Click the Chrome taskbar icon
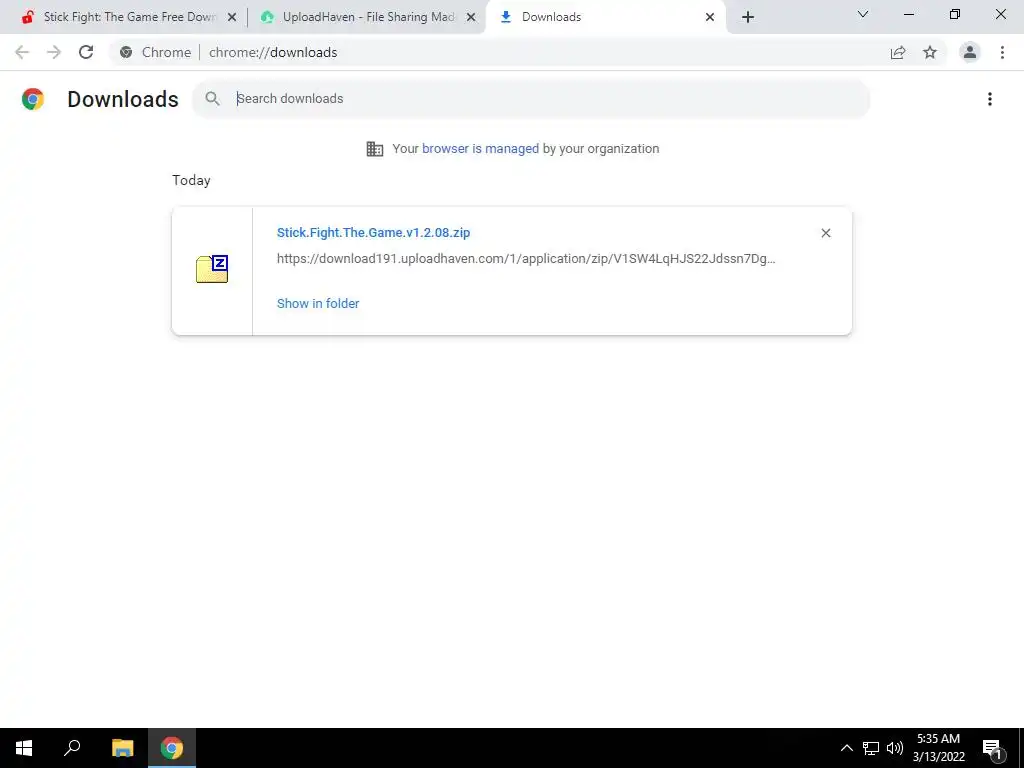 (x=172, y=748)
